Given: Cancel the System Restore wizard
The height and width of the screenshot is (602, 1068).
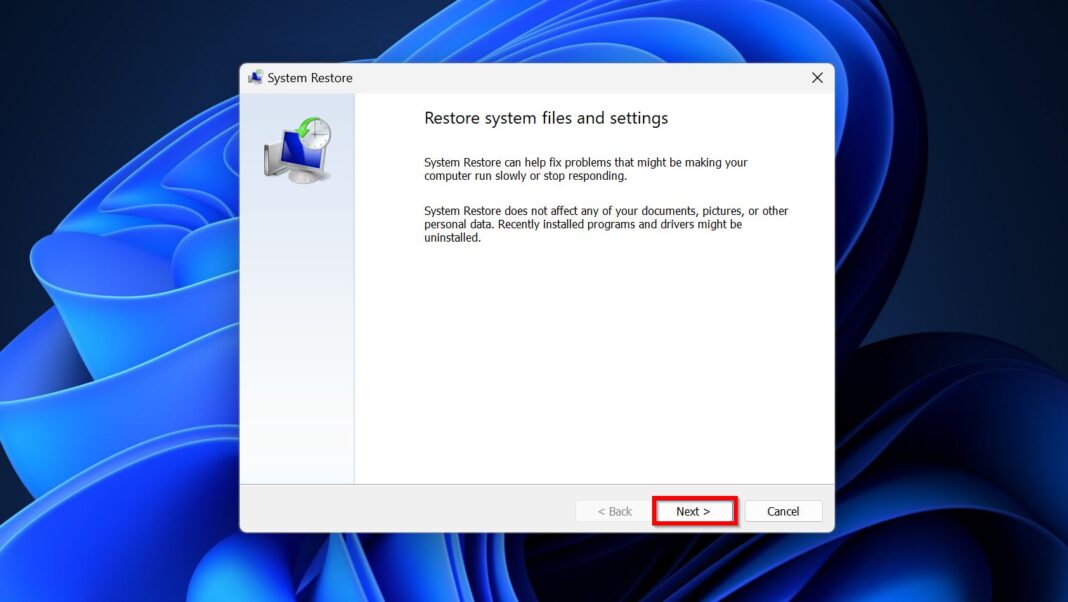Looking at the screenshot, I should point(783,511).
